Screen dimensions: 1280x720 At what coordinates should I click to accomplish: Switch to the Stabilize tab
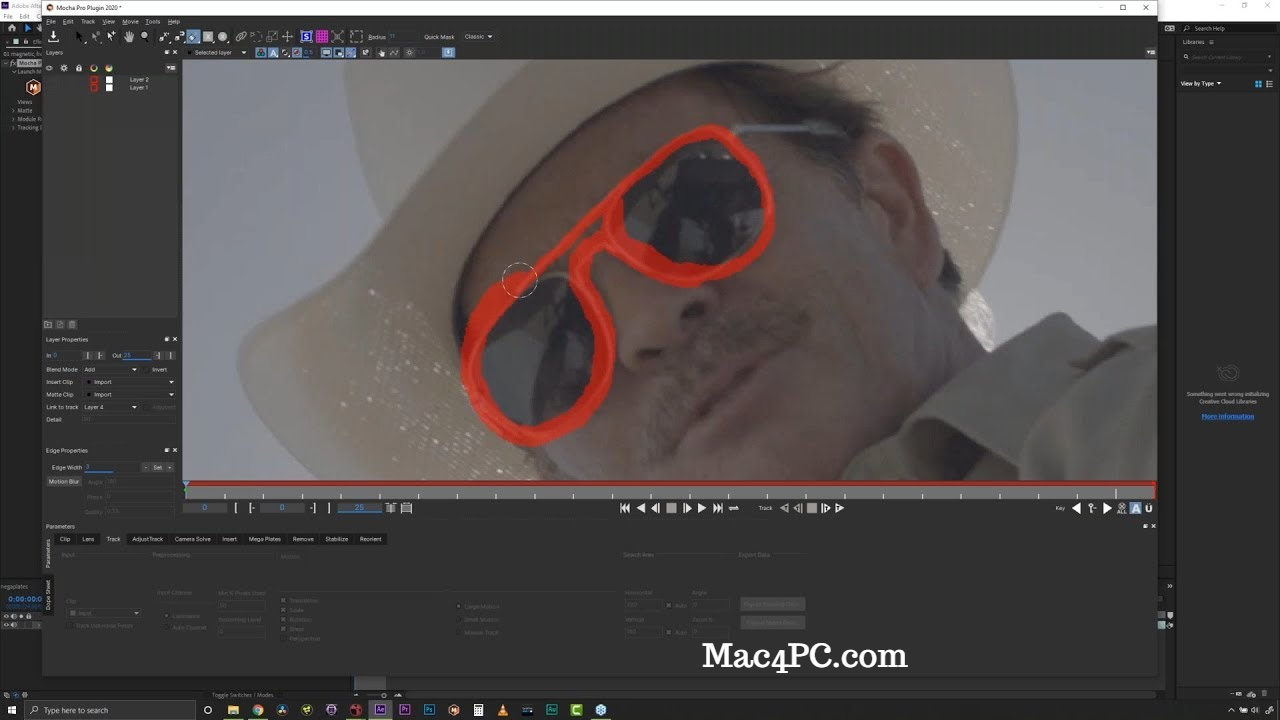pos(337,539)
